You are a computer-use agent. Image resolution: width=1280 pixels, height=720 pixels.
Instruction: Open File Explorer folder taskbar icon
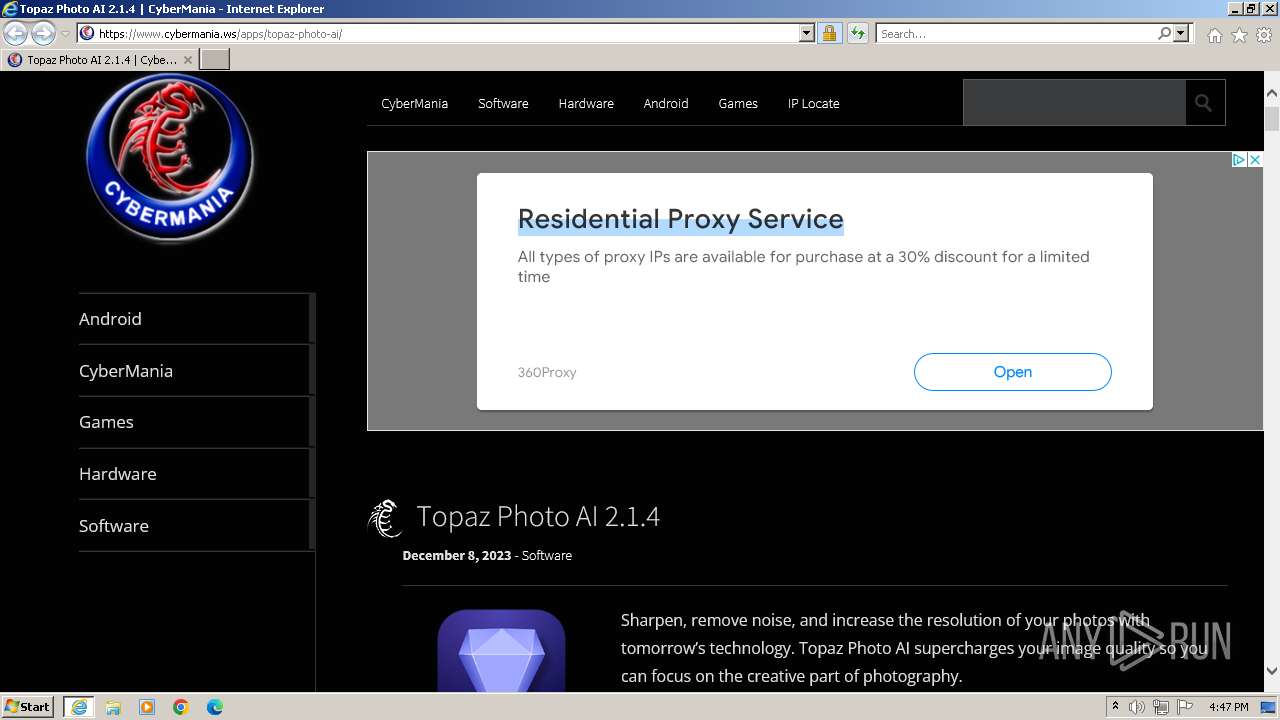(113, 707)
